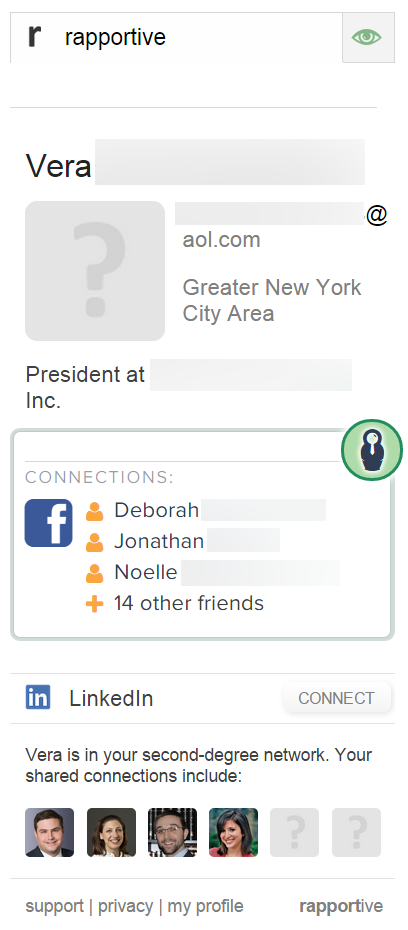408x930 pixels.
Task: Show 14 other friends
Action: tap(189, 603)
